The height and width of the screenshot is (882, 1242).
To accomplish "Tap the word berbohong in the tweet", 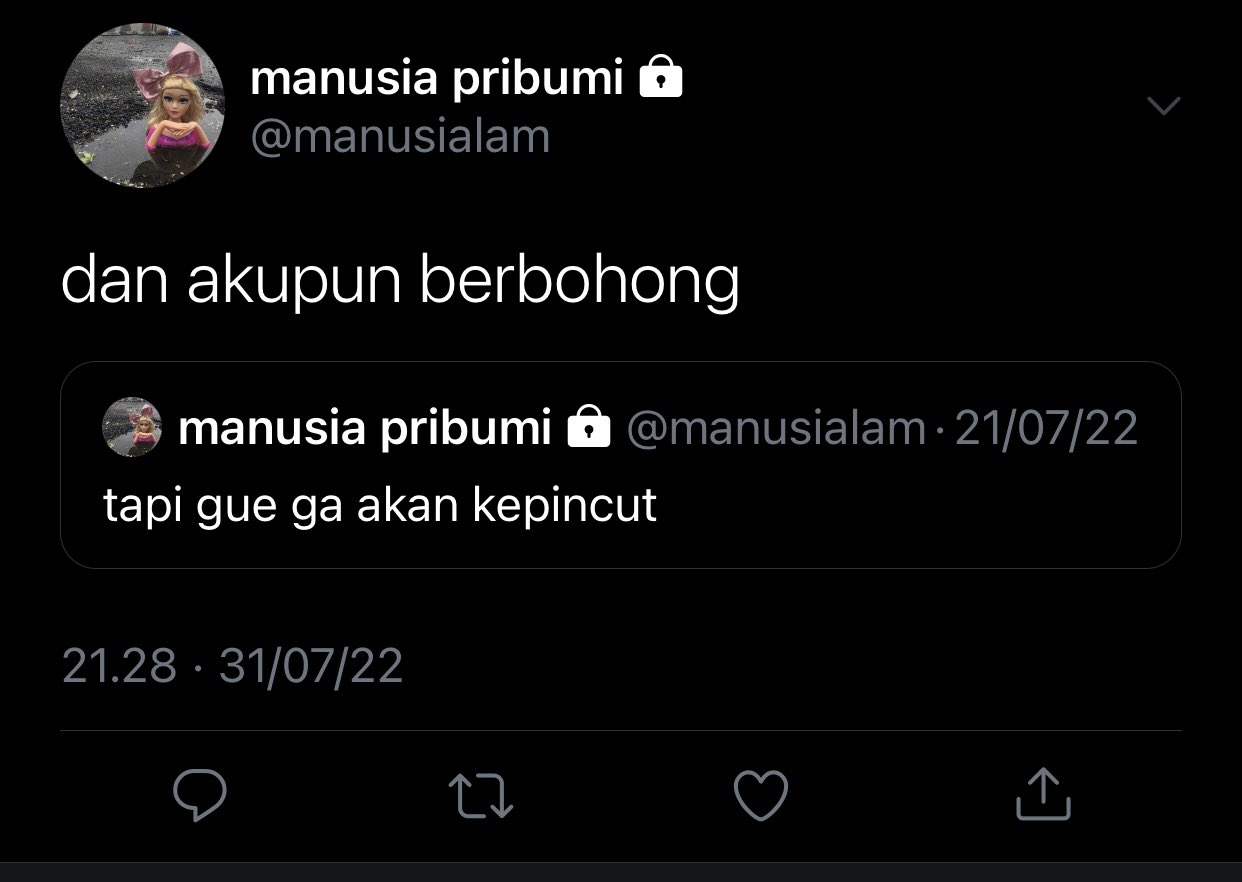I will coord(579,282).
